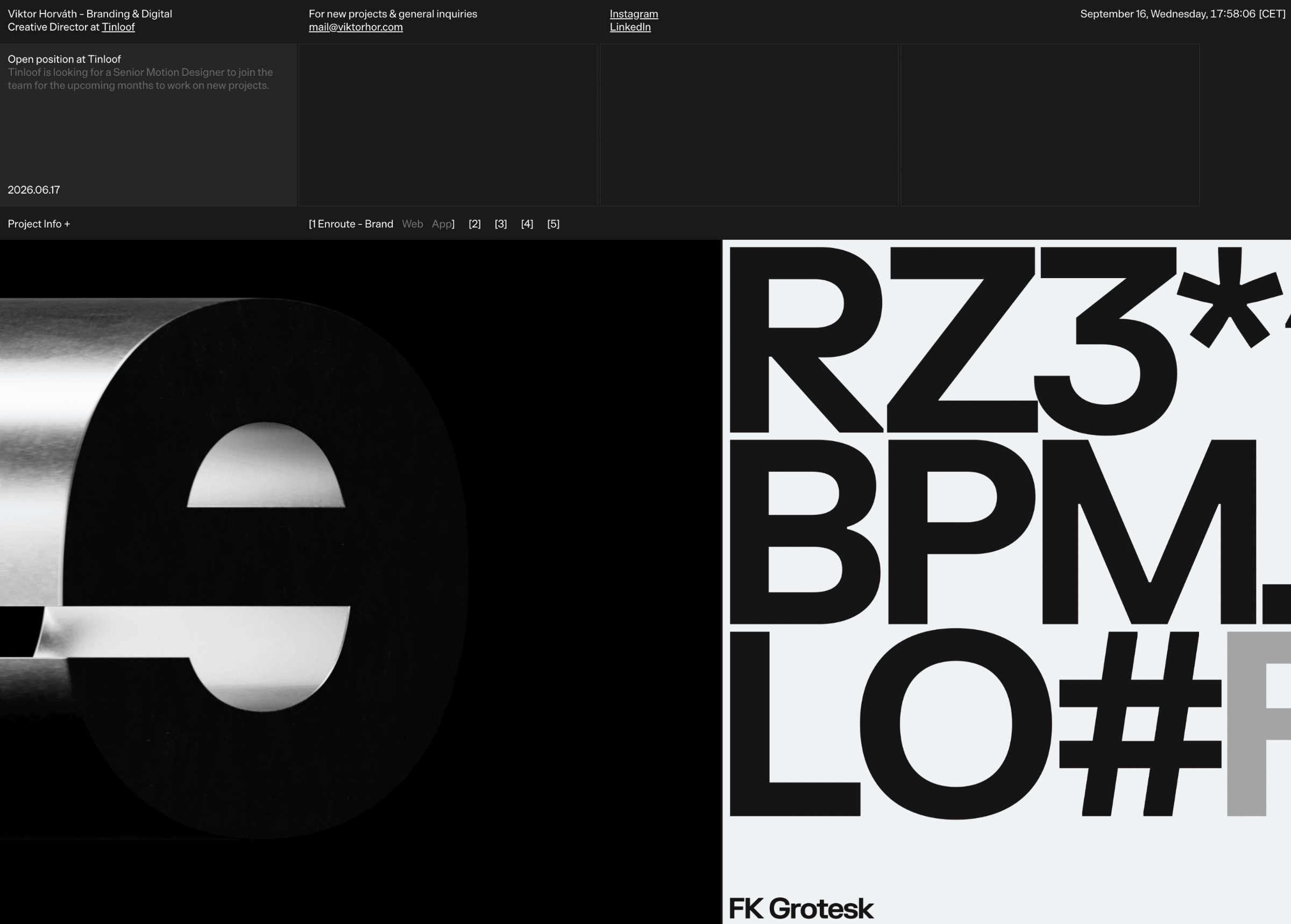Click the FK Grotesk font label

[x=800, y=907]
